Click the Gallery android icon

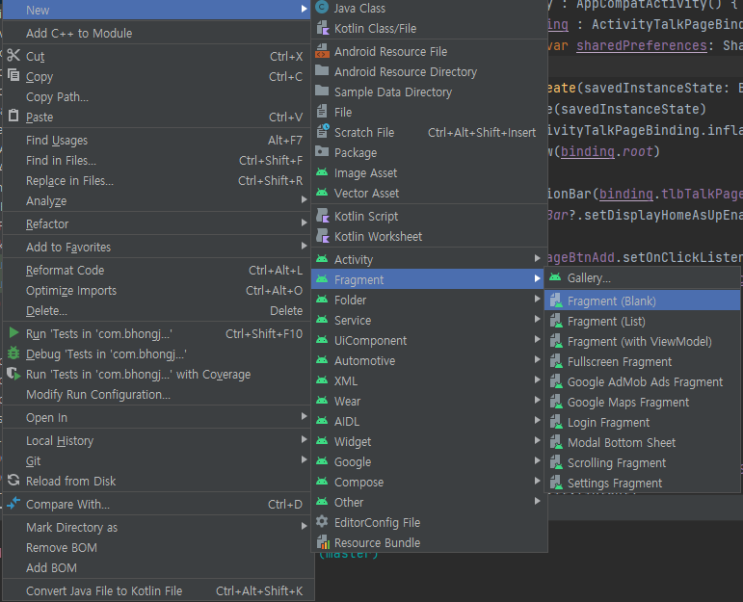(555, 277)
